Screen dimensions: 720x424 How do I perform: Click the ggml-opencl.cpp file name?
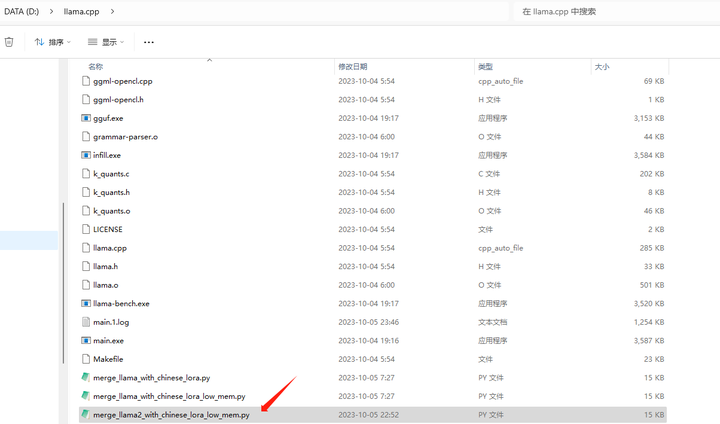pyautogui.click(x=123, y=81)
